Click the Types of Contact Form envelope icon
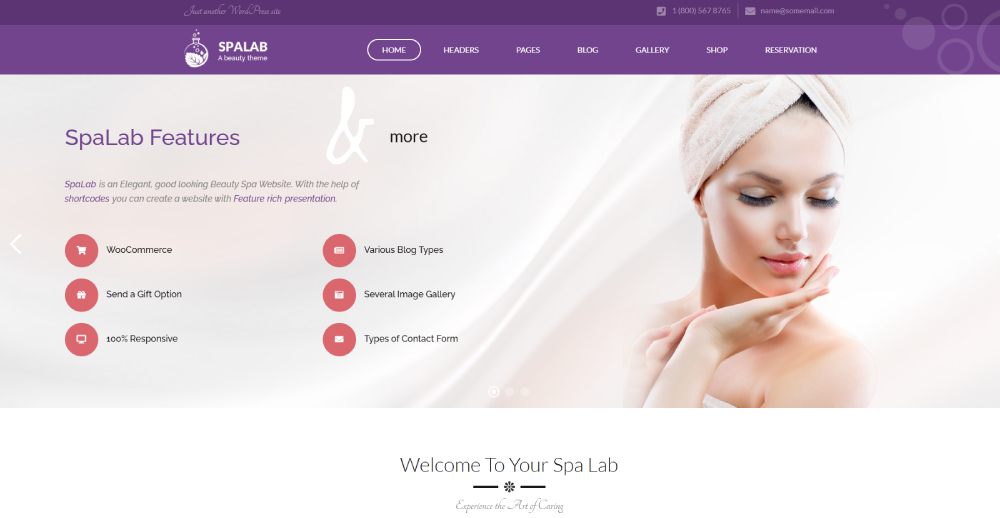Screen dimensions: 1000x518 point(339,339)
